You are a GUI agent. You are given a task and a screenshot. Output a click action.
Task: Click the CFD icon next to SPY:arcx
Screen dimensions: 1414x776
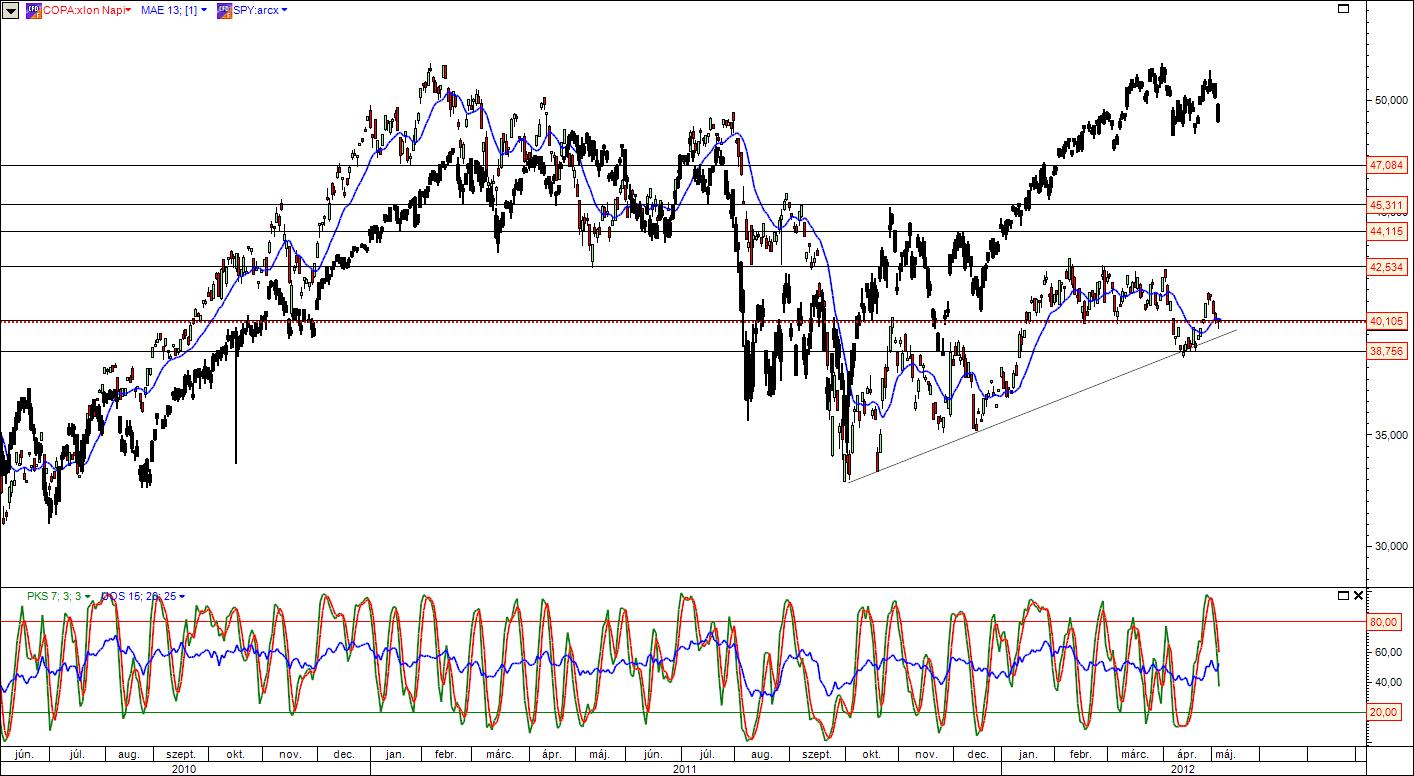tap(224, 9)
